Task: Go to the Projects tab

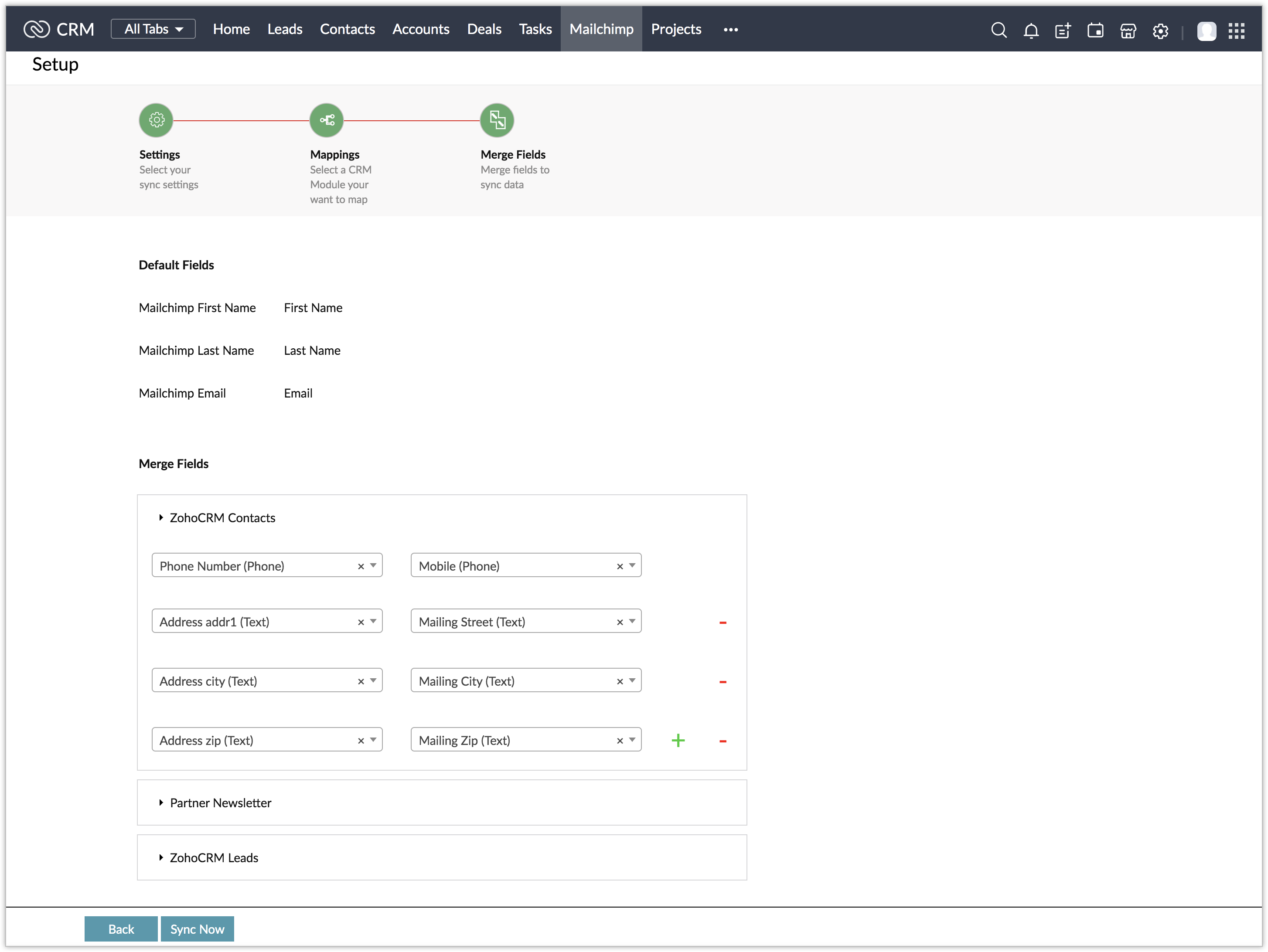Action: point(676,29)
